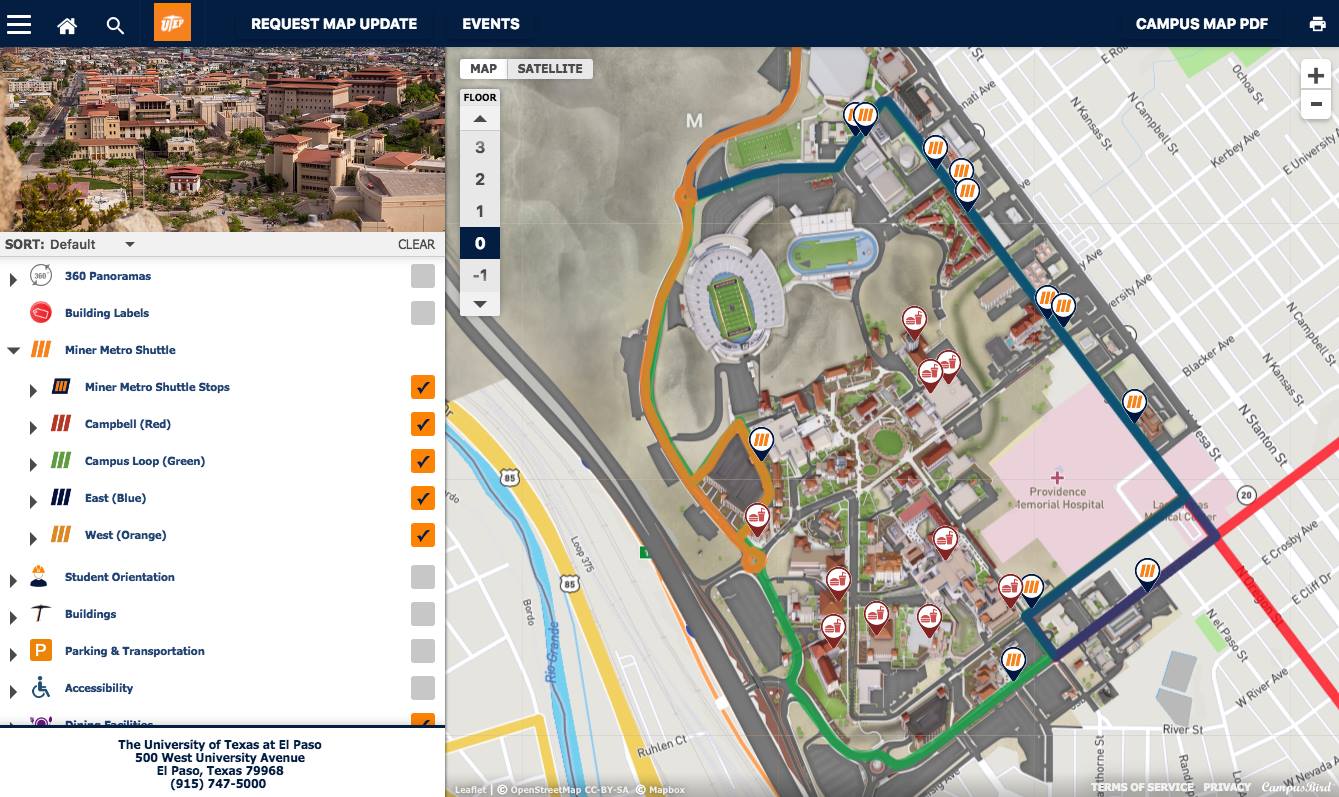Select floor 2
This screenshot has width=1339, height=797.
point(480,180)
